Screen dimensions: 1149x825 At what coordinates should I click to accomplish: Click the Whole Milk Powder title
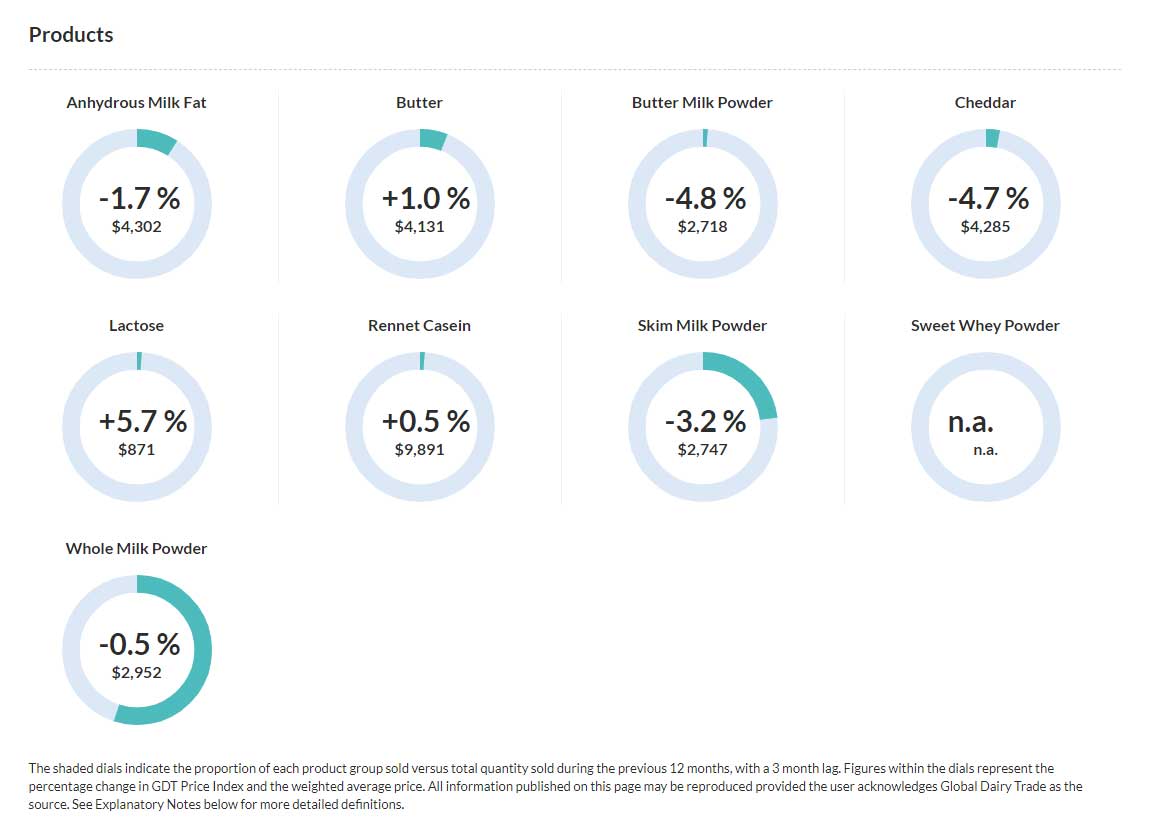click(136, 548)
